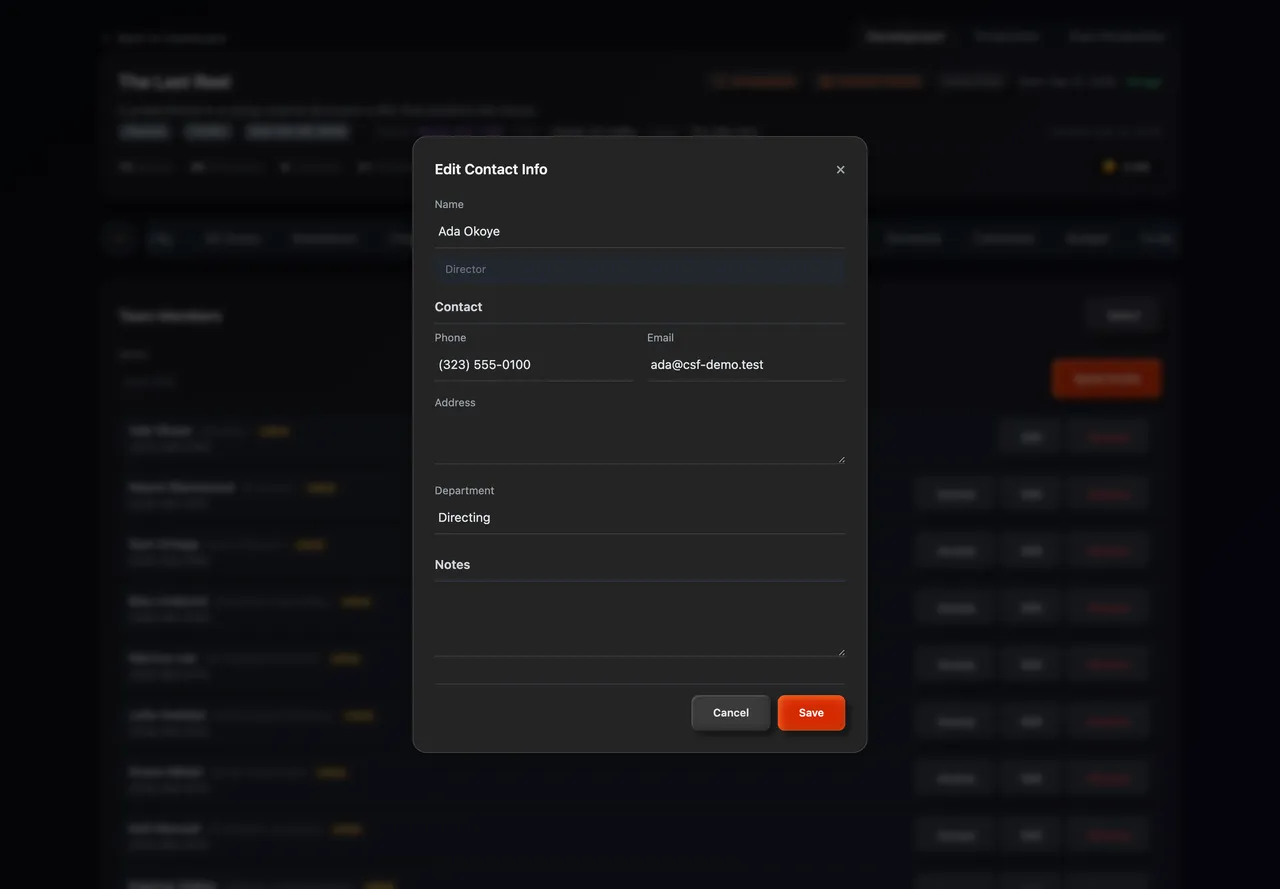The image size is (1280, 889).
Task: Click the Director role field
Action: pos(639,269)
